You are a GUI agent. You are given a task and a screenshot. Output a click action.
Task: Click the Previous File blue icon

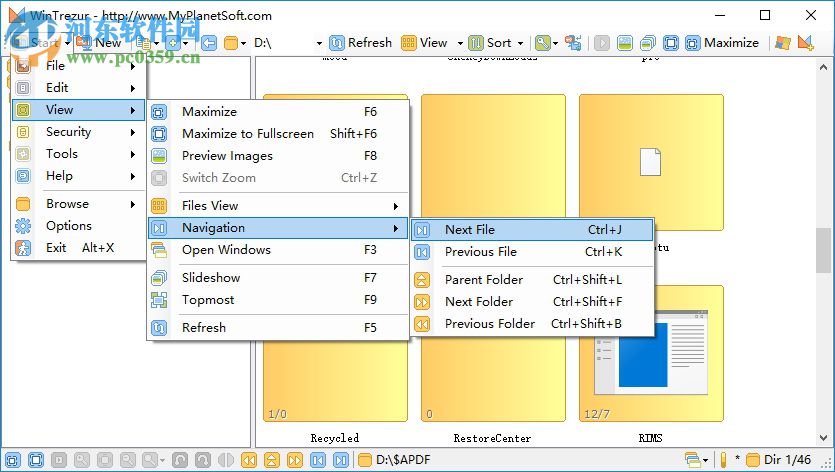422,252
